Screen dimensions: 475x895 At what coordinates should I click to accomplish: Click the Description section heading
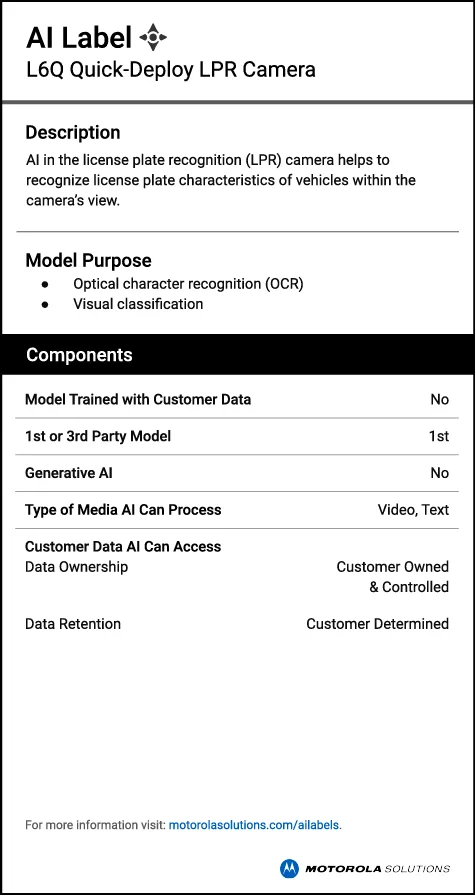[73, 132]
